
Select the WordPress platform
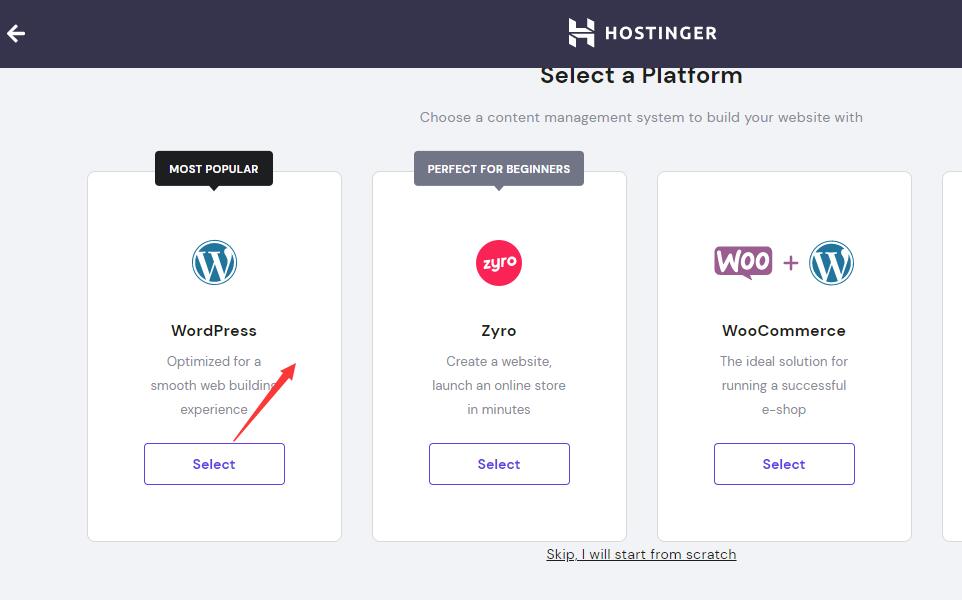coord(214,464)
